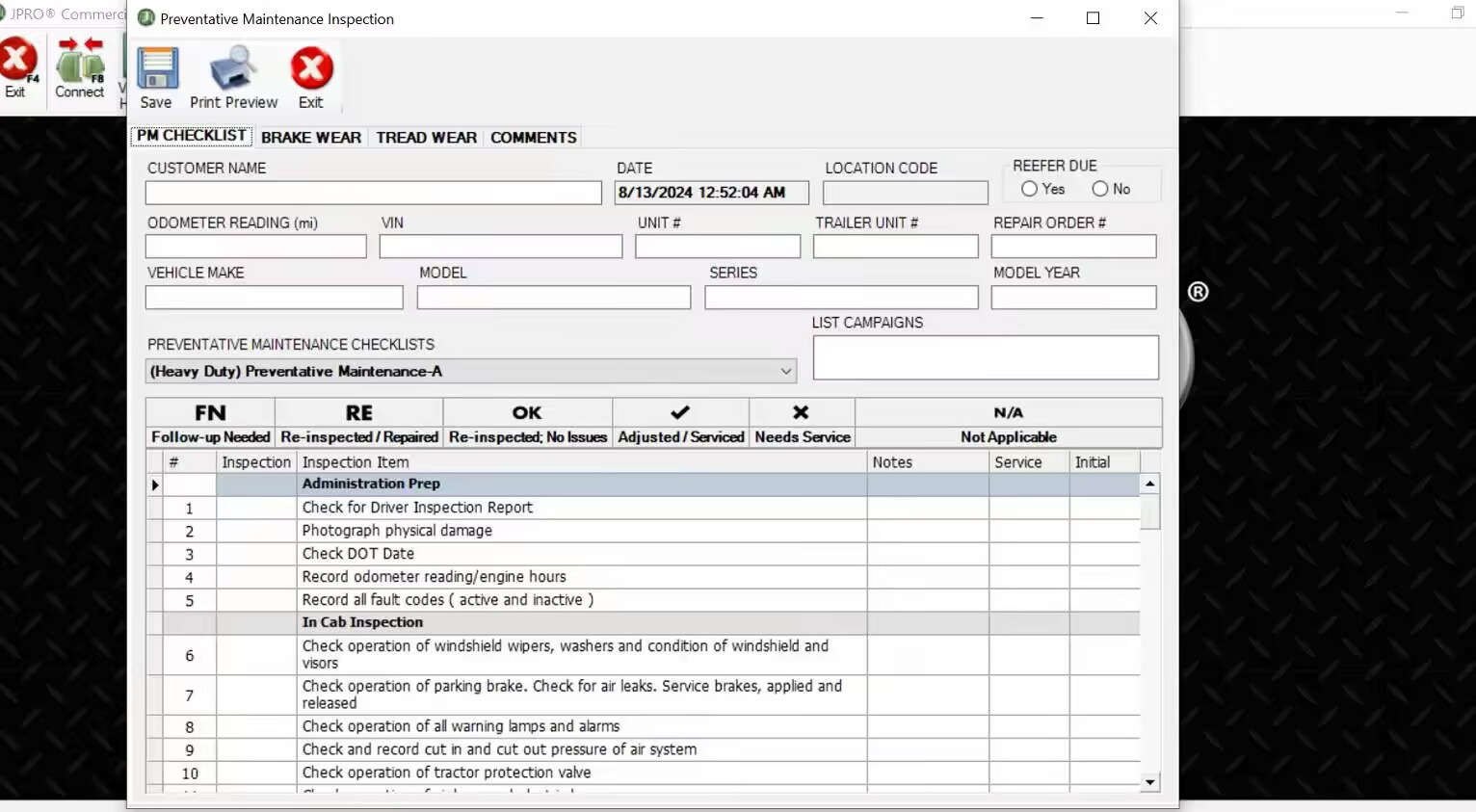The width and height of the screenshot is (1476, 812).
Task: Click the checklist scrollbar down arrow
Action: point(1149,782)
